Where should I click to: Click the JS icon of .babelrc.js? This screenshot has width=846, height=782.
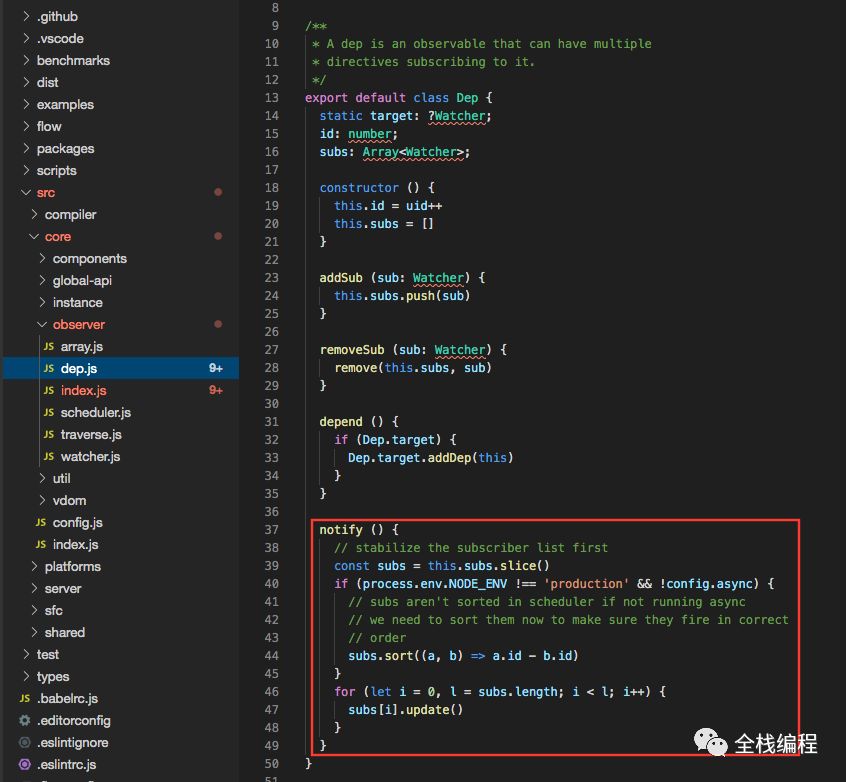[25, 698]
